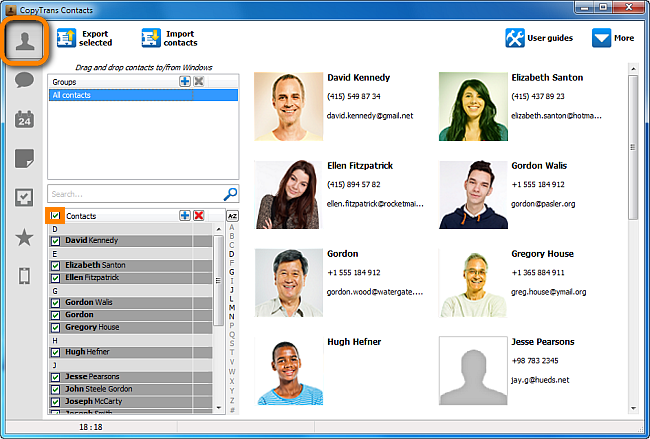Open the device phone icon in sidebar
This screenshot has height=439, width=650.
[24, 276]
